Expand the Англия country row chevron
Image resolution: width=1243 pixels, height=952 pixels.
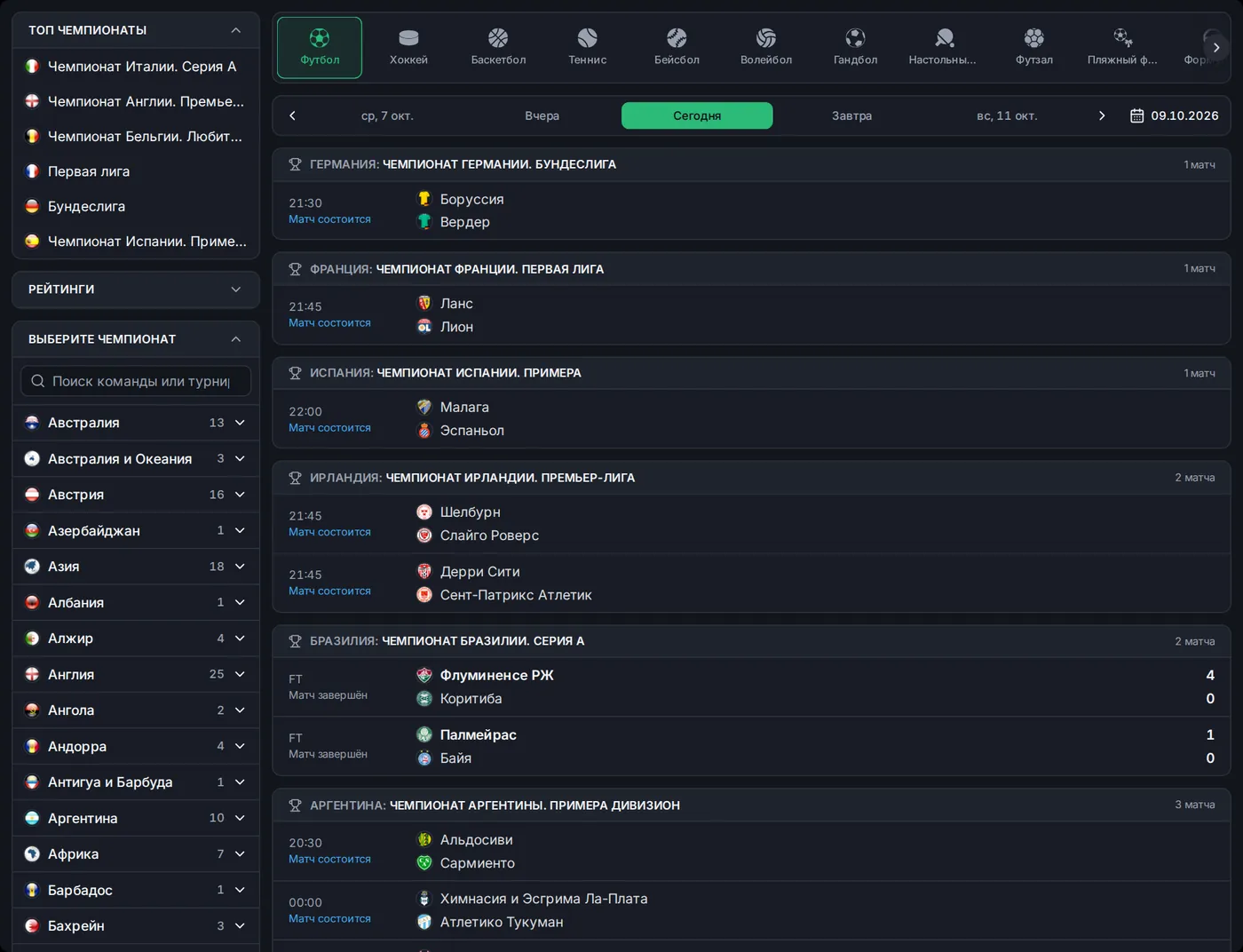point(240,674)
